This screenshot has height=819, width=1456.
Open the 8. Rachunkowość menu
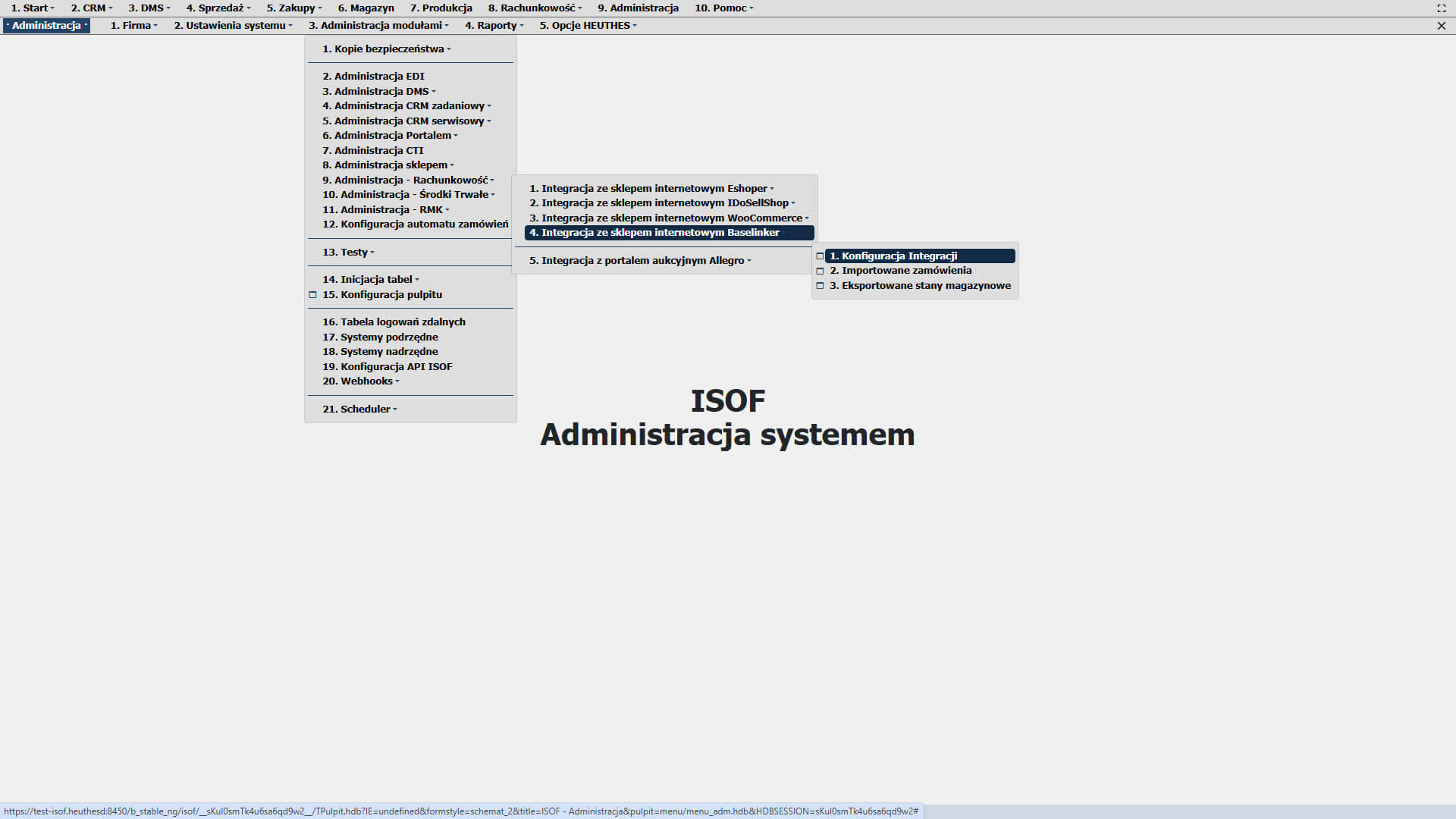[x=535, y=8]
